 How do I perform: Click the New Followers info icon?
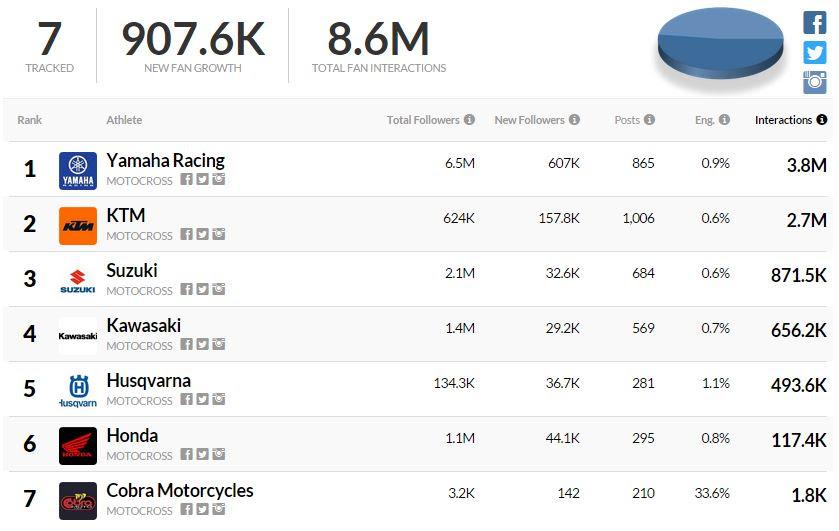pos(574,120)
